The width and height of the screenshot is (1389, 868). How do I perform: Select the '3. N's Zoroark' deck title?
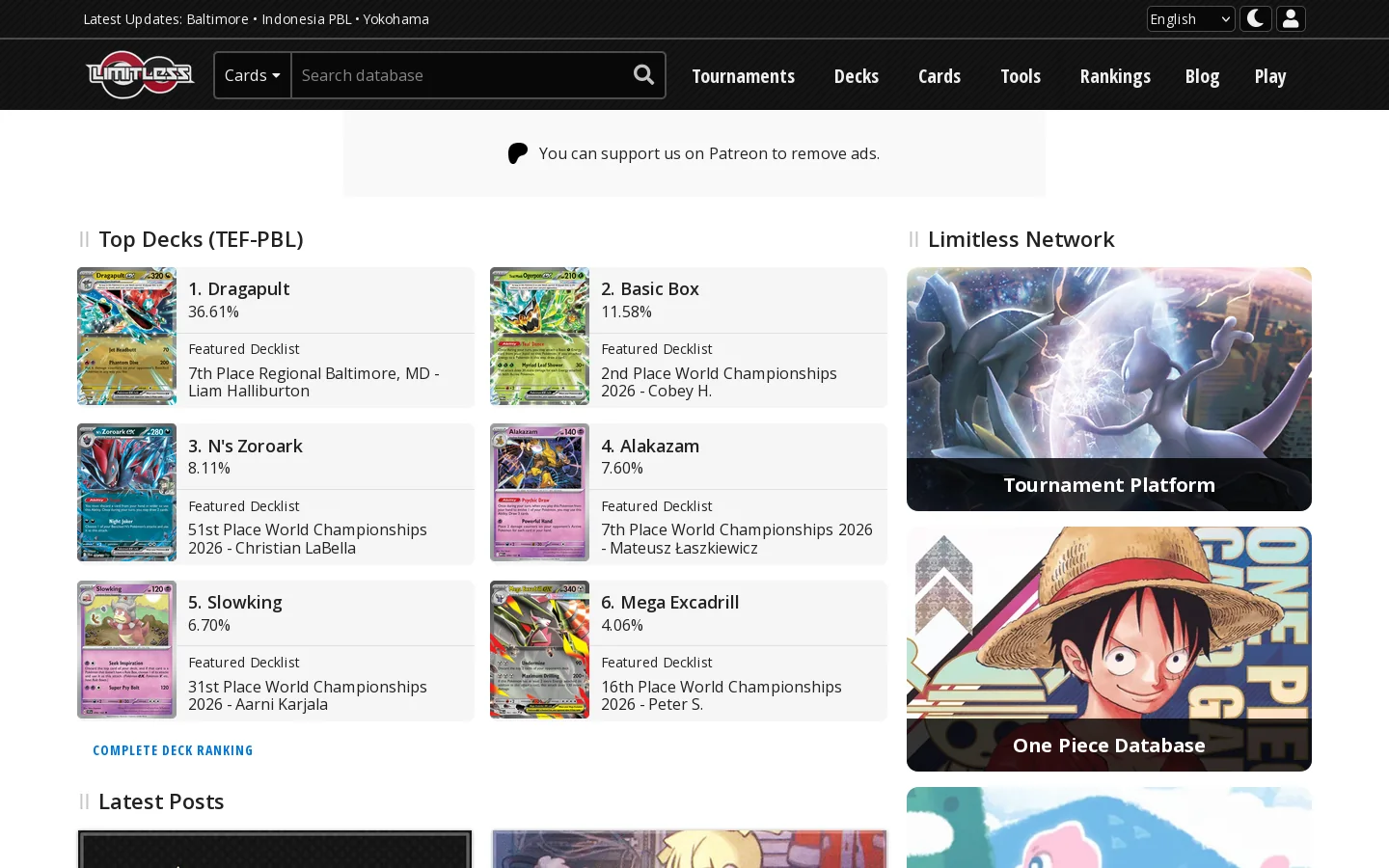245,446
